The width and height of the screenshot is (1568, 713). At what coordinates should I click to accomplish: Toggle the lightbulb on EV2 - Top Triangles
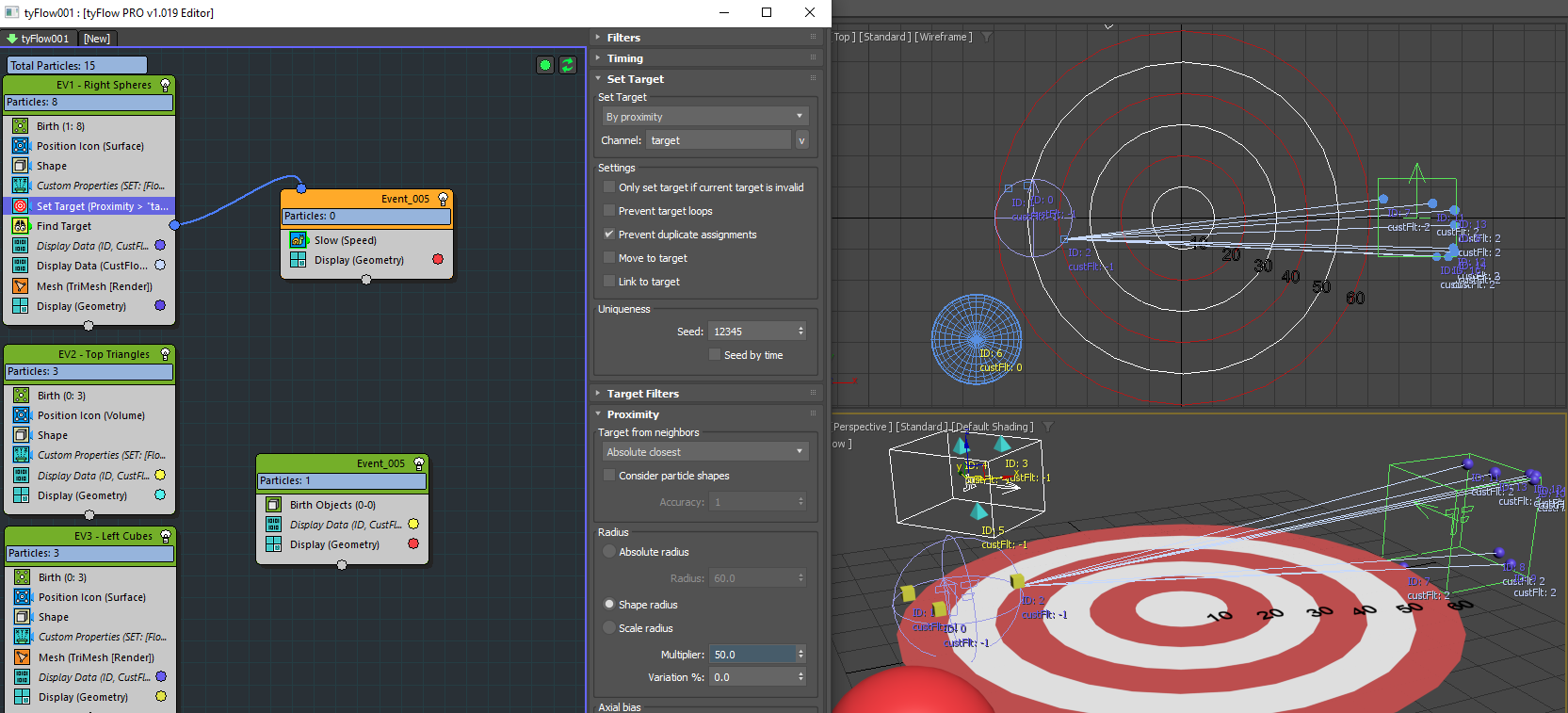click(x=166, y=354)
